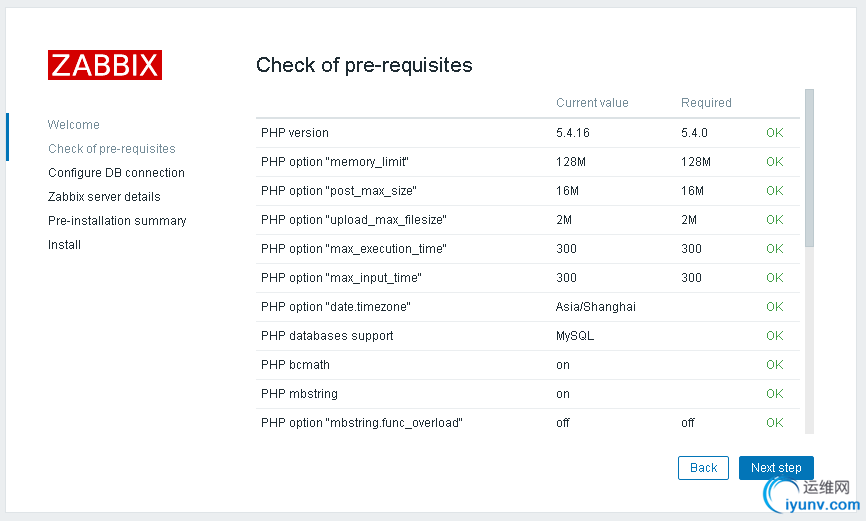Click the Current value column header
This screenshot has width=866, height=521.
point(592,103)
